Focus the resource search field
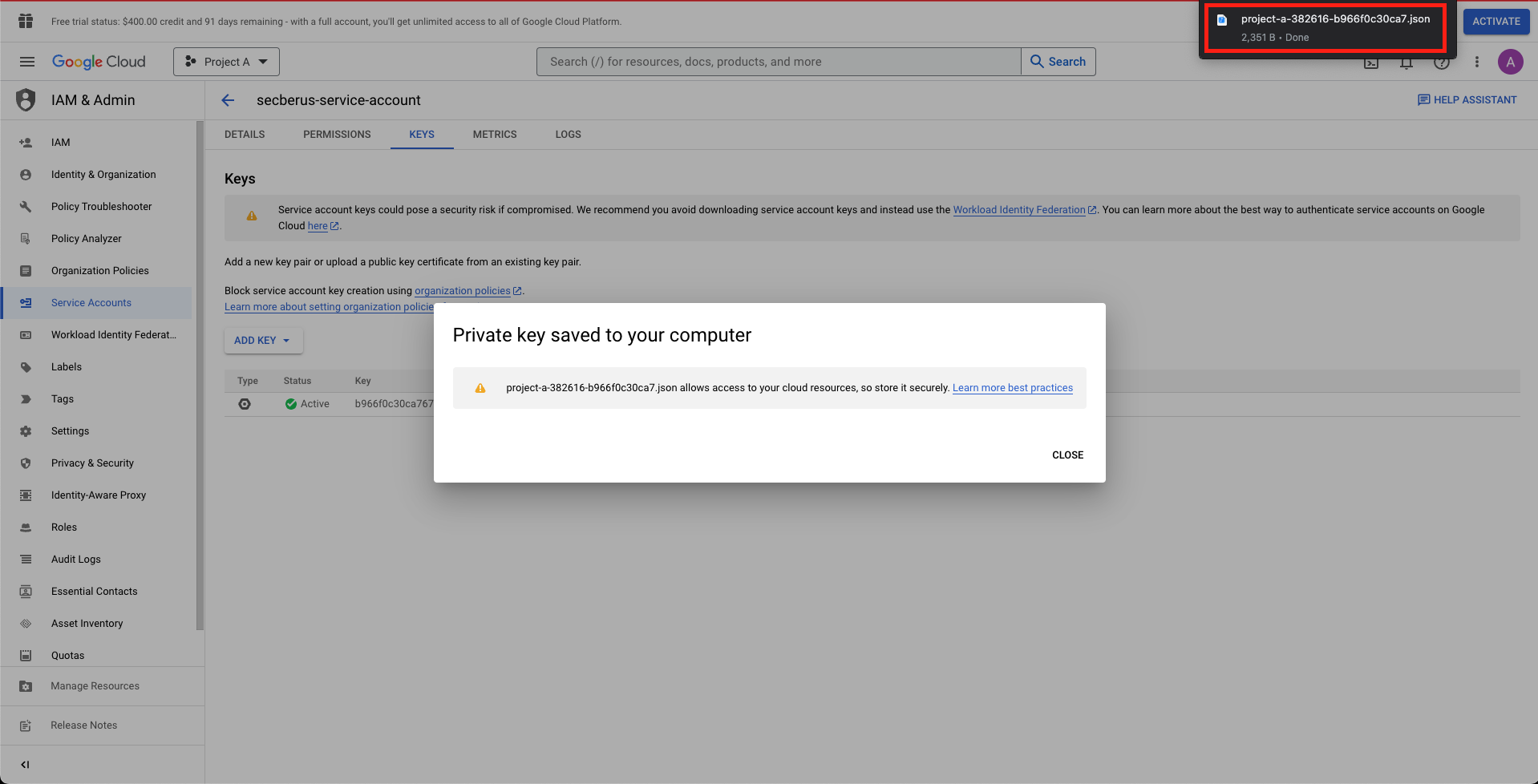Viewport: 1538px width, 784px height. [x=779, y=62]
